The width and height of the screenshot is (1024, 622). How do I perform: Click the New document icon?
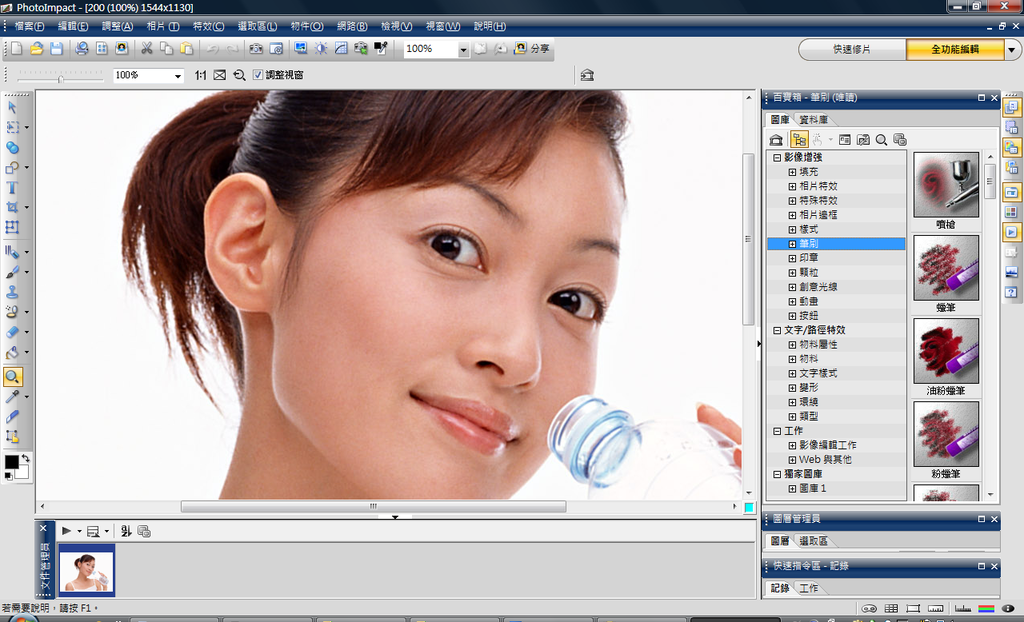pos(17,48)
